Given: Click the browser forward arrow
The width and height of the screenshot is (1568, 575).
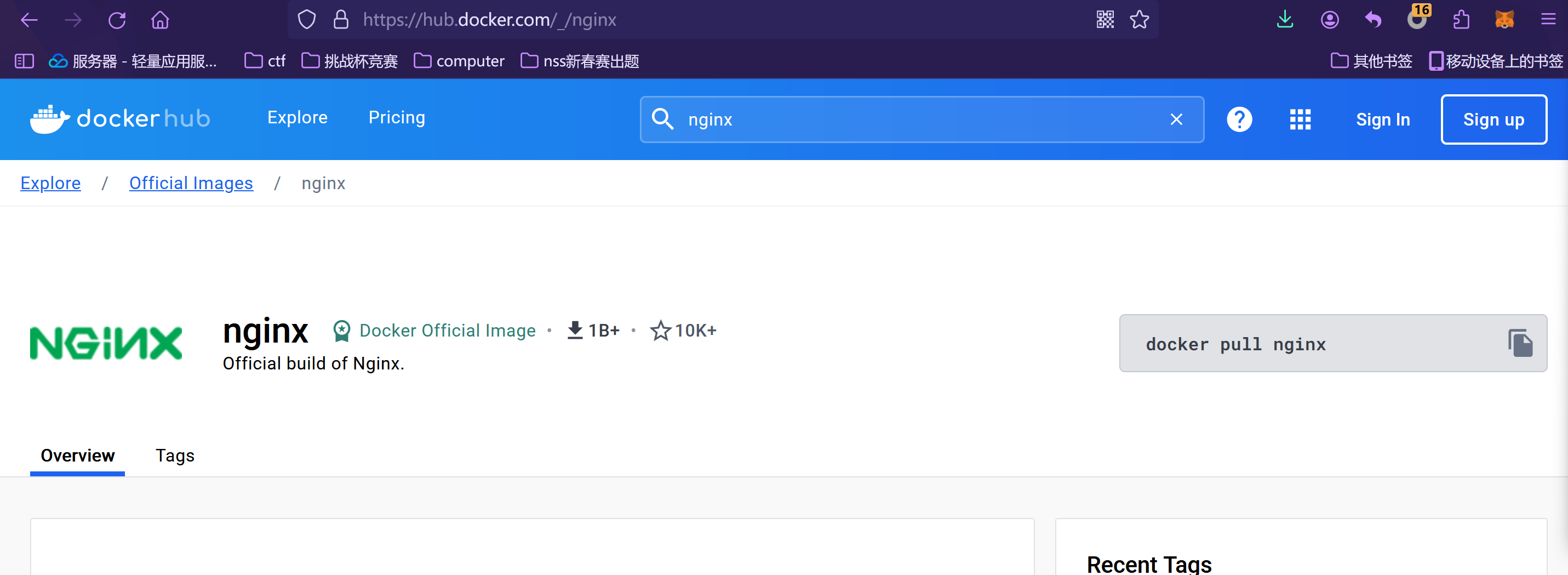Looking at the screenshot, I should [x=73, y=20].
